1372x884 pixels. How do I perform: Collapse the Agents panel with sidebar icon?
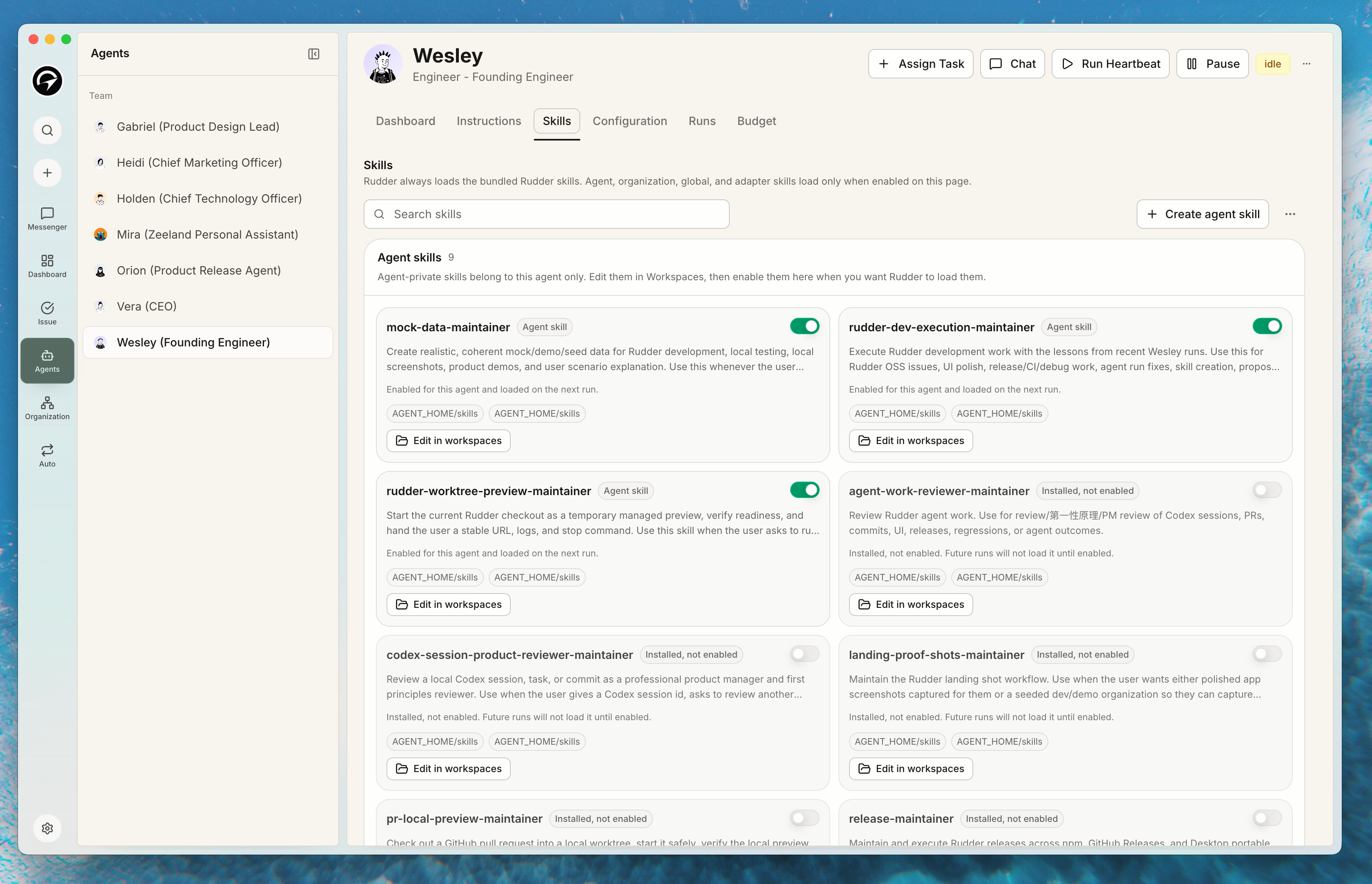pyautogui.click(x=313, y=54)
